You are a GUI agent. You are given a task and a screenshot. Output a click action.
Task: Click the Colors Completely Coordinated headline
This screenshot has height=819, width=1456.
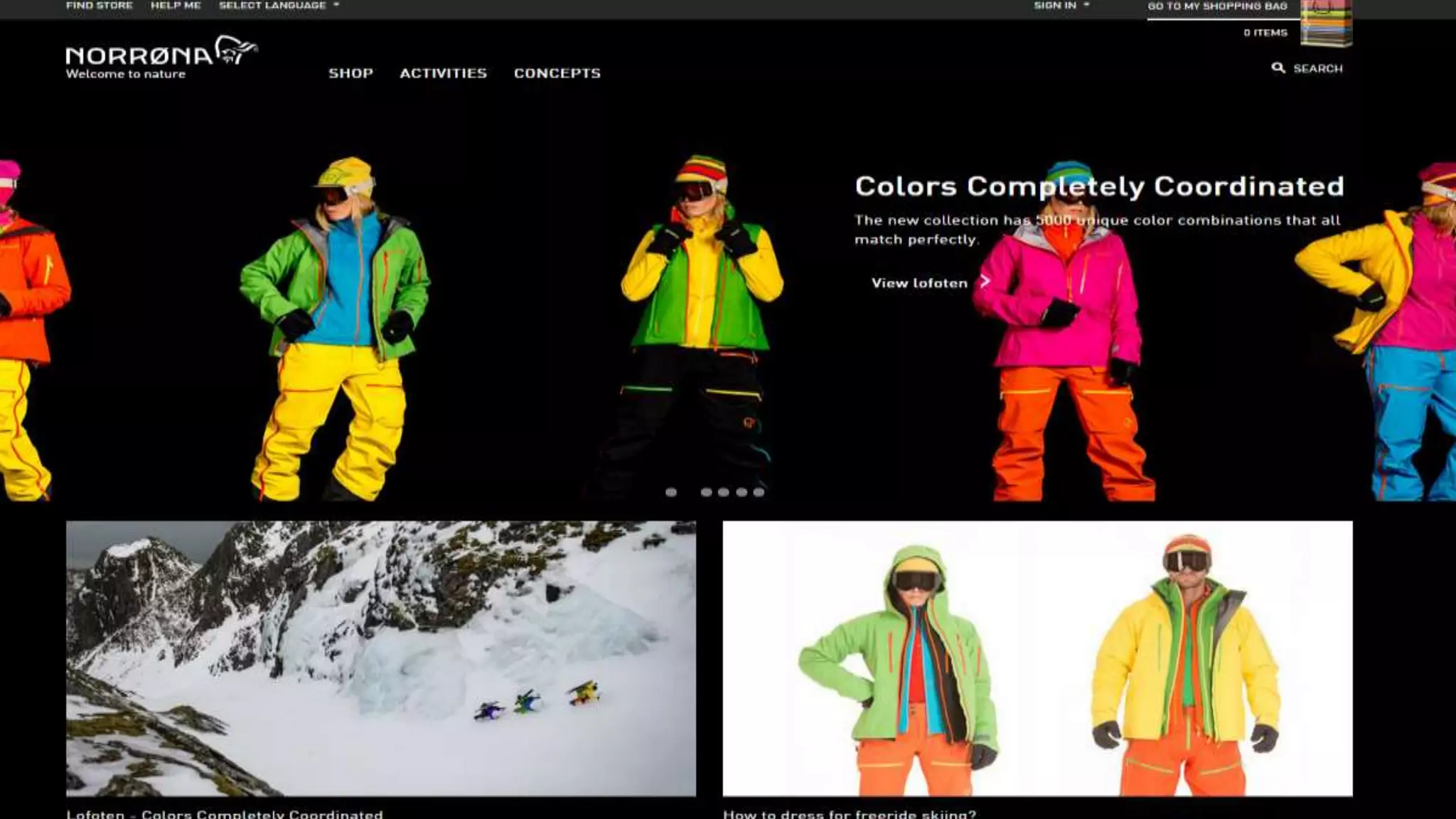click(x=1098, y=186)
